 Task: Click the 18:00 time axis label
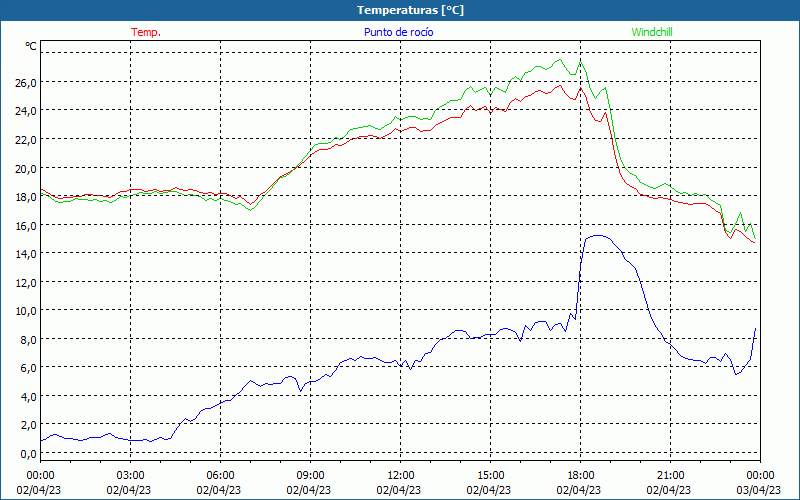pos(581,476)
